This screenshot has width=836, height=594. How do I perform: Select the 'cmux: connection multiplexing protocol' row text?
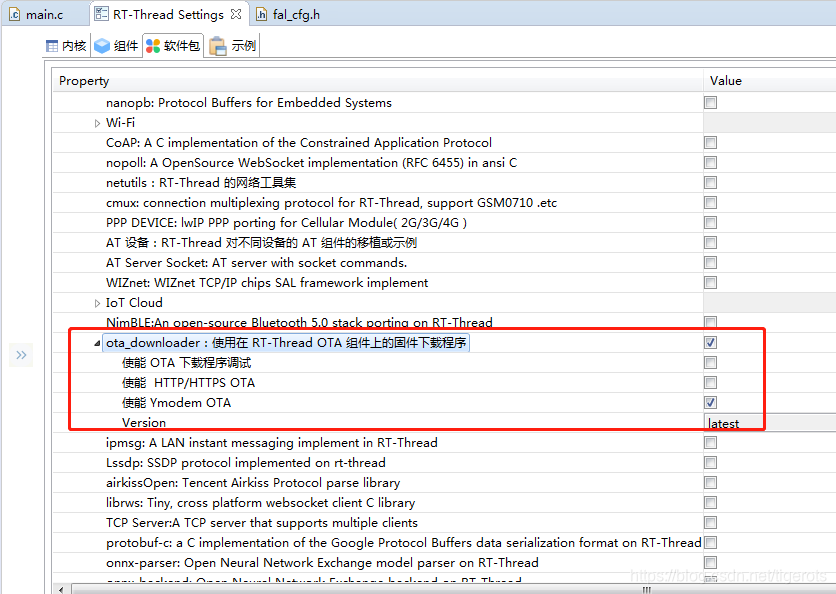331,203
